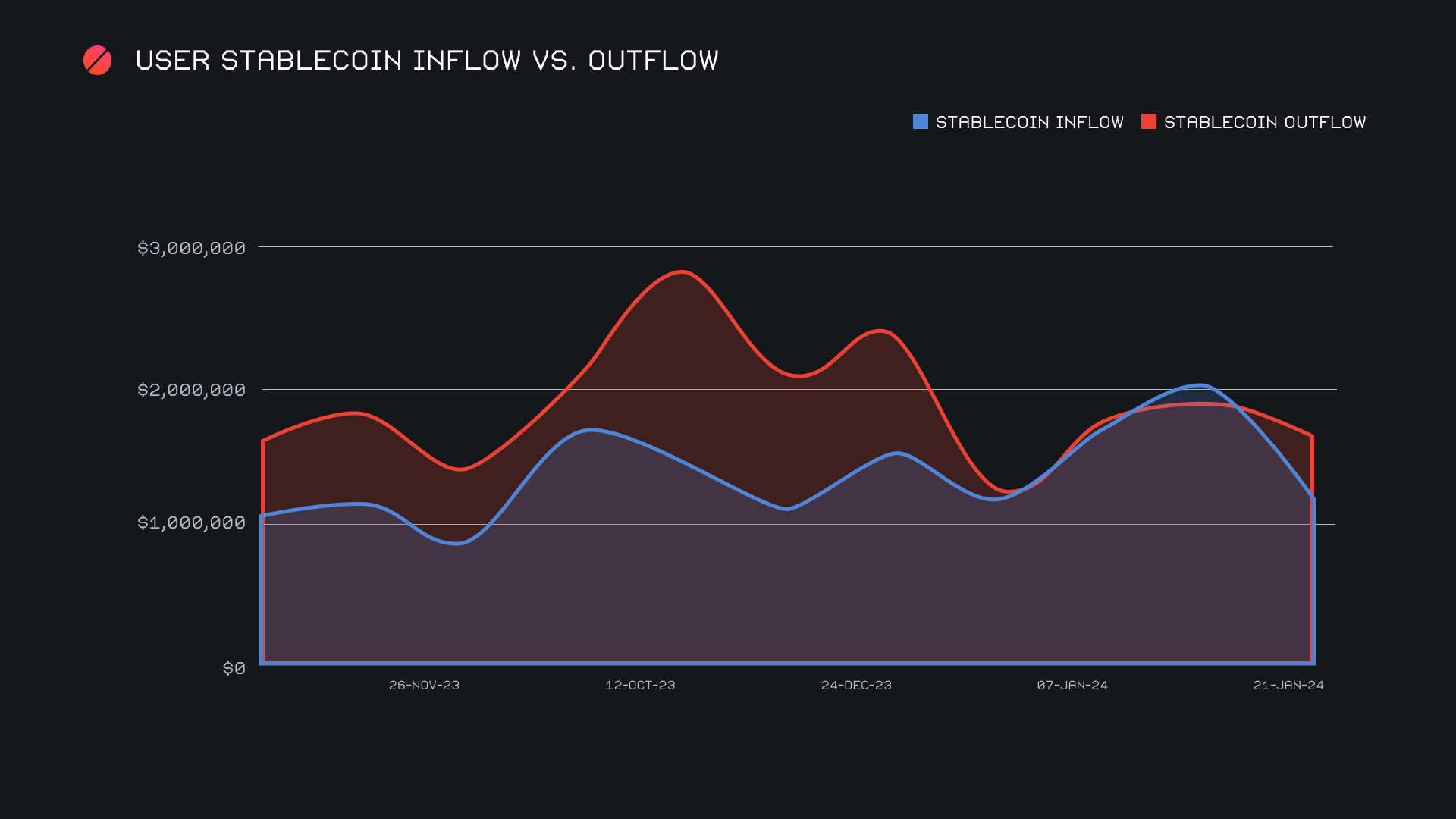Screen dimensions: 1456x819
Task: Select the 21-JAN-24 date label
Action: (x=1288, y=685)
